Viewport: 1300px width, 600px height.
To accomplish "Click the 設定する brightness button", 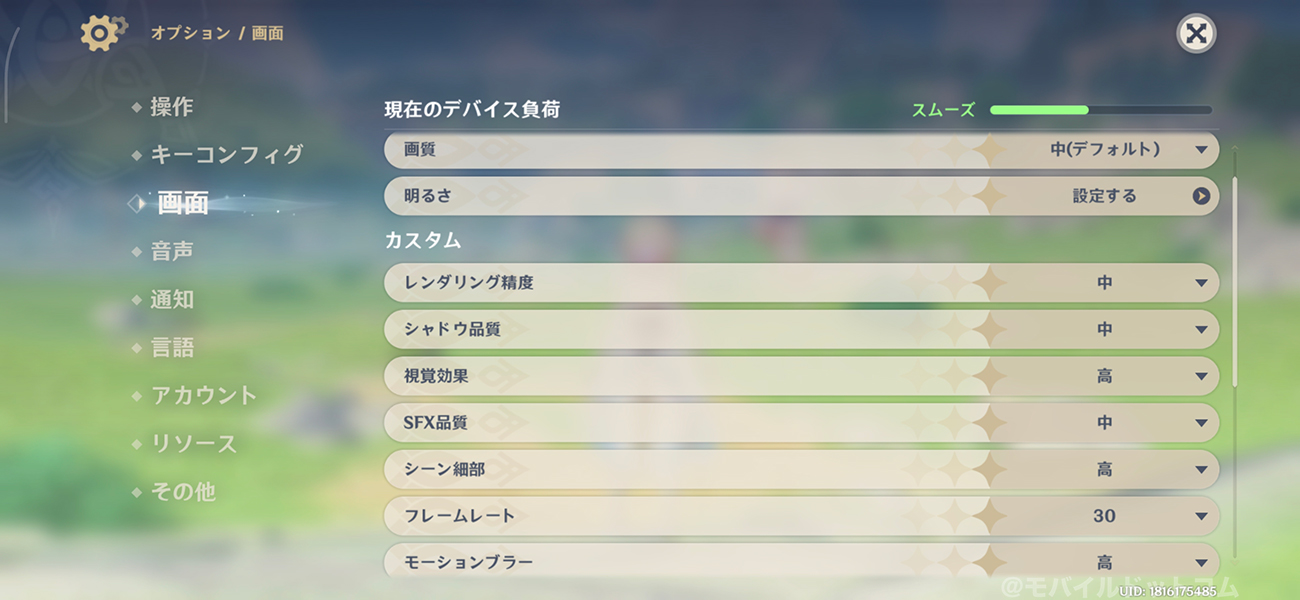I will pyautogui.click(x=1105, y=196).
